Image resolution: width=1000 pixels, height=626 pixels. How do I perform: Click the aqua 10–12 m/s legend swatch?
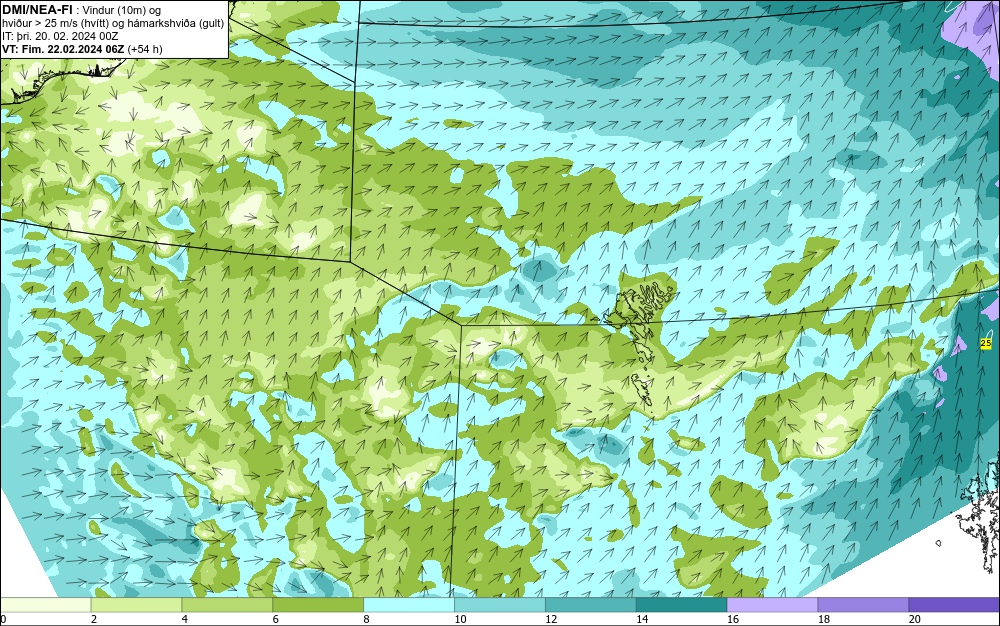point(500,605)
